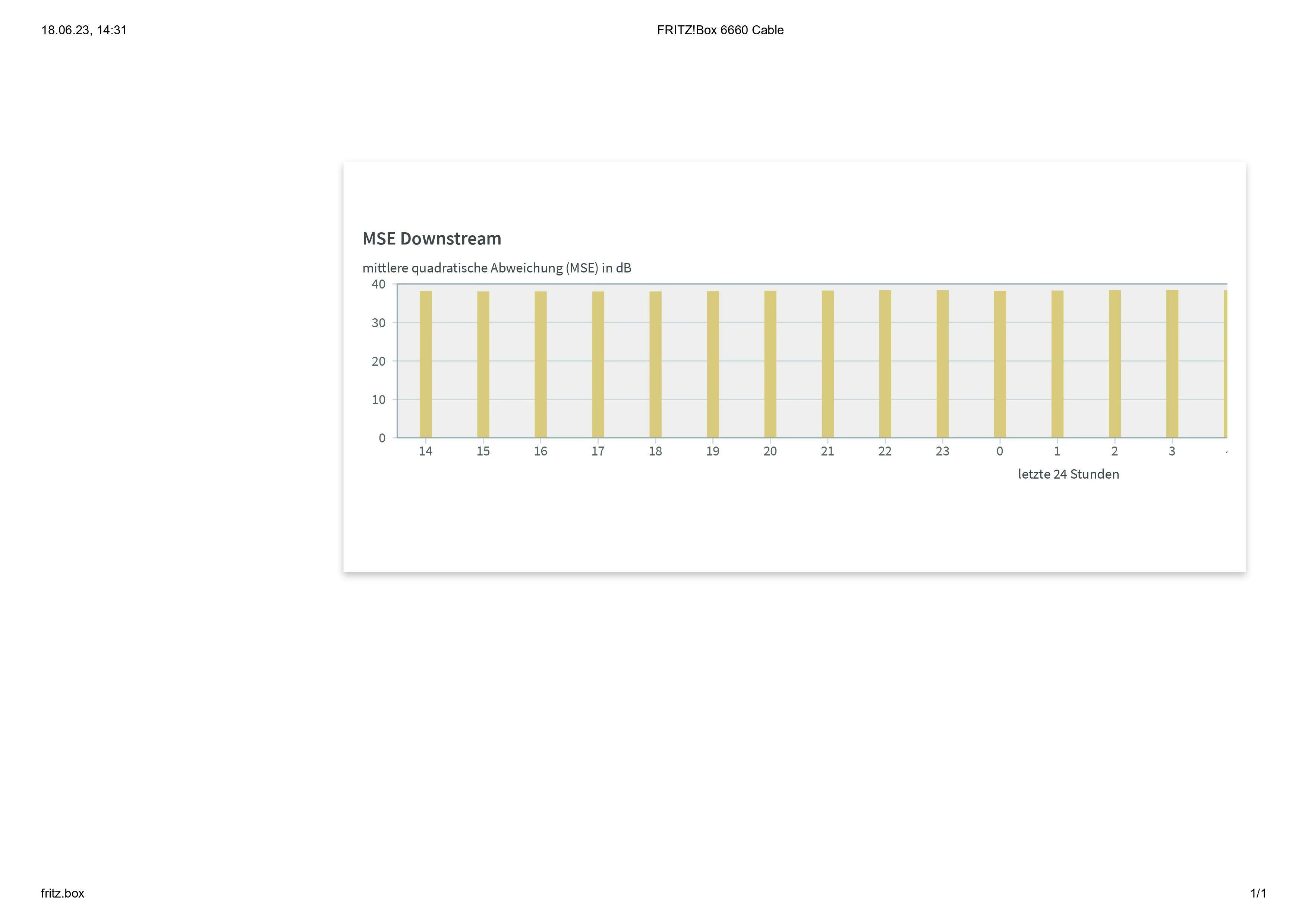This screenshot has height=924, width=1308.
Task: Click the bar for hour 23
Action: pyautogui.click(x=942, y=365)
